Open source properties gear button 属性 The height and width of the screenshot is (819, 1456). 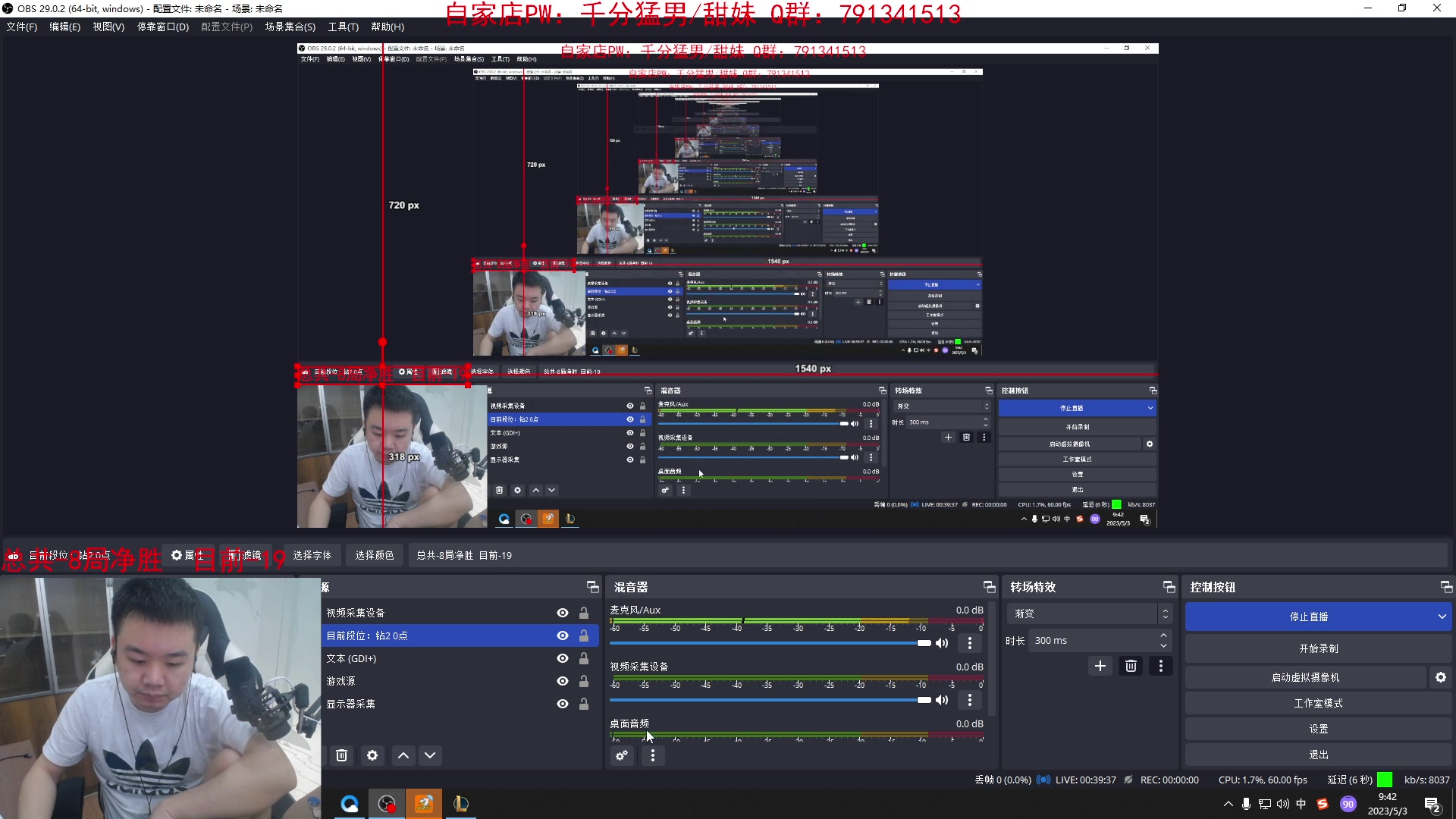click(x=187, y=555)
